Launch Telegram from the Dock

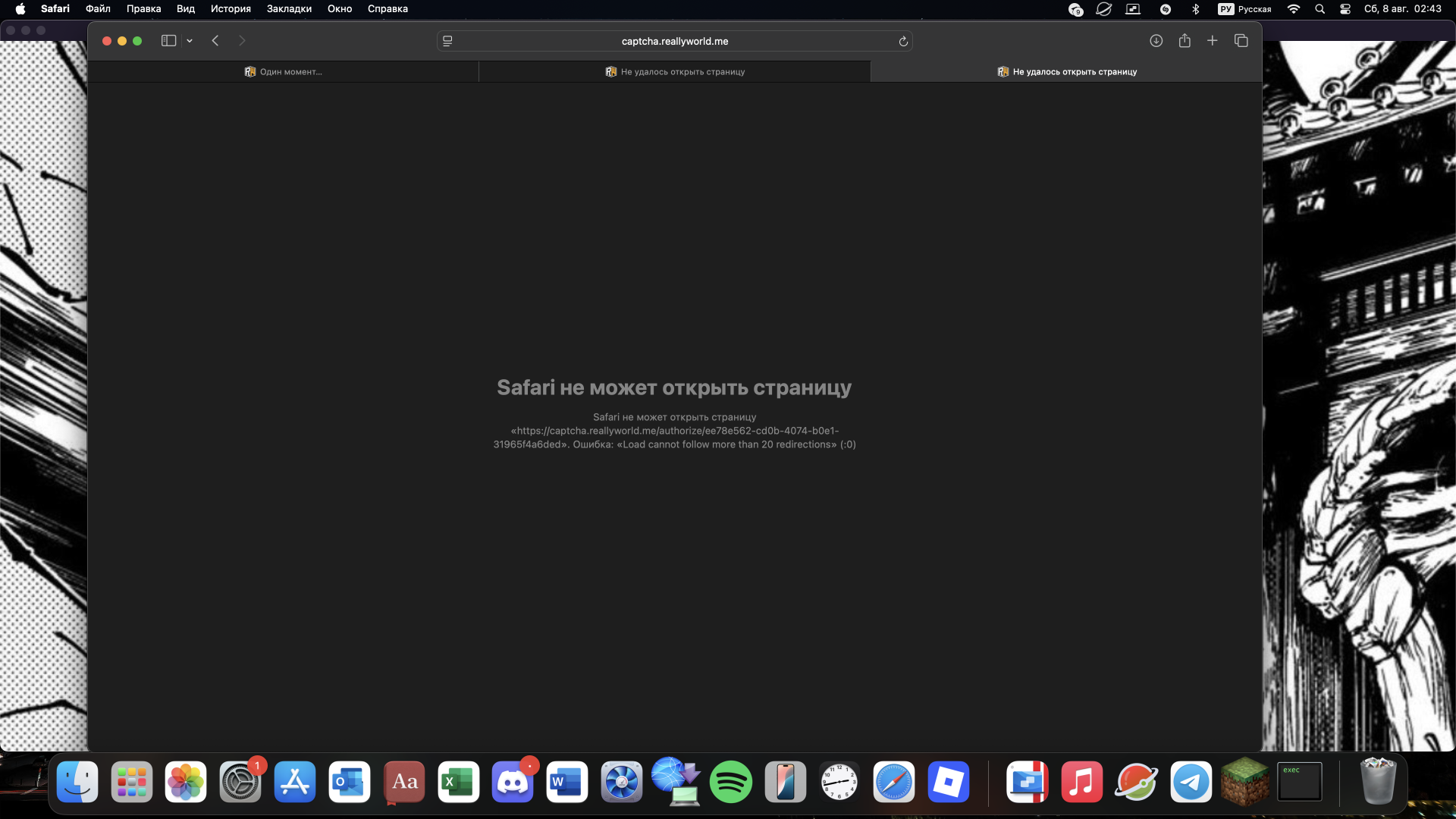1191,782
